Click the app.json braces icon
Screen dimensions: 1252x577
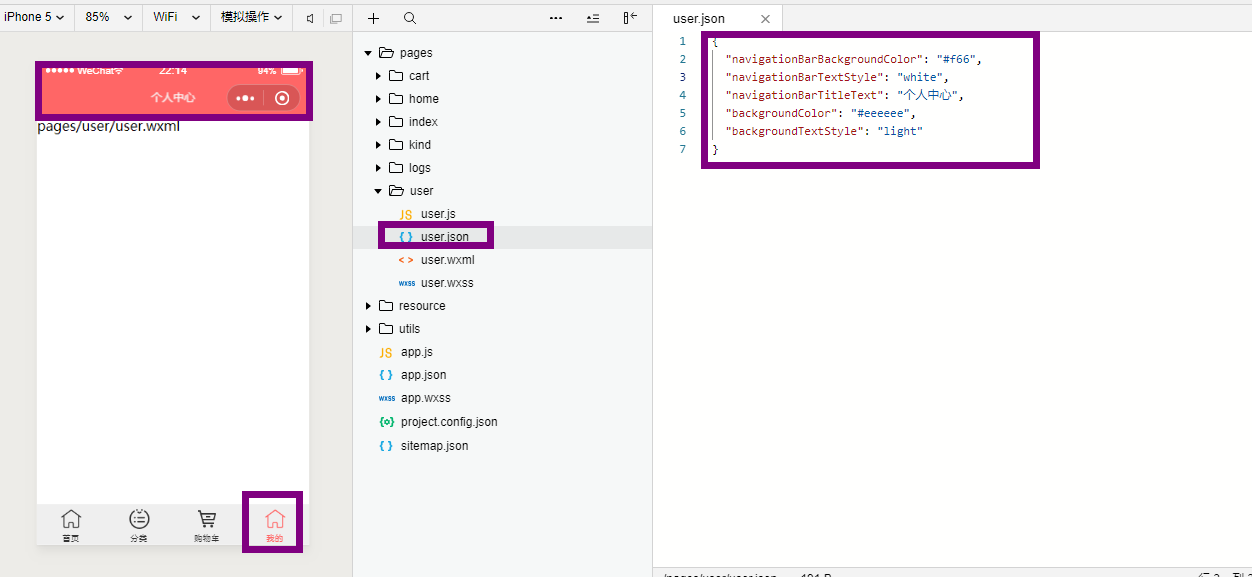[386, 375]
